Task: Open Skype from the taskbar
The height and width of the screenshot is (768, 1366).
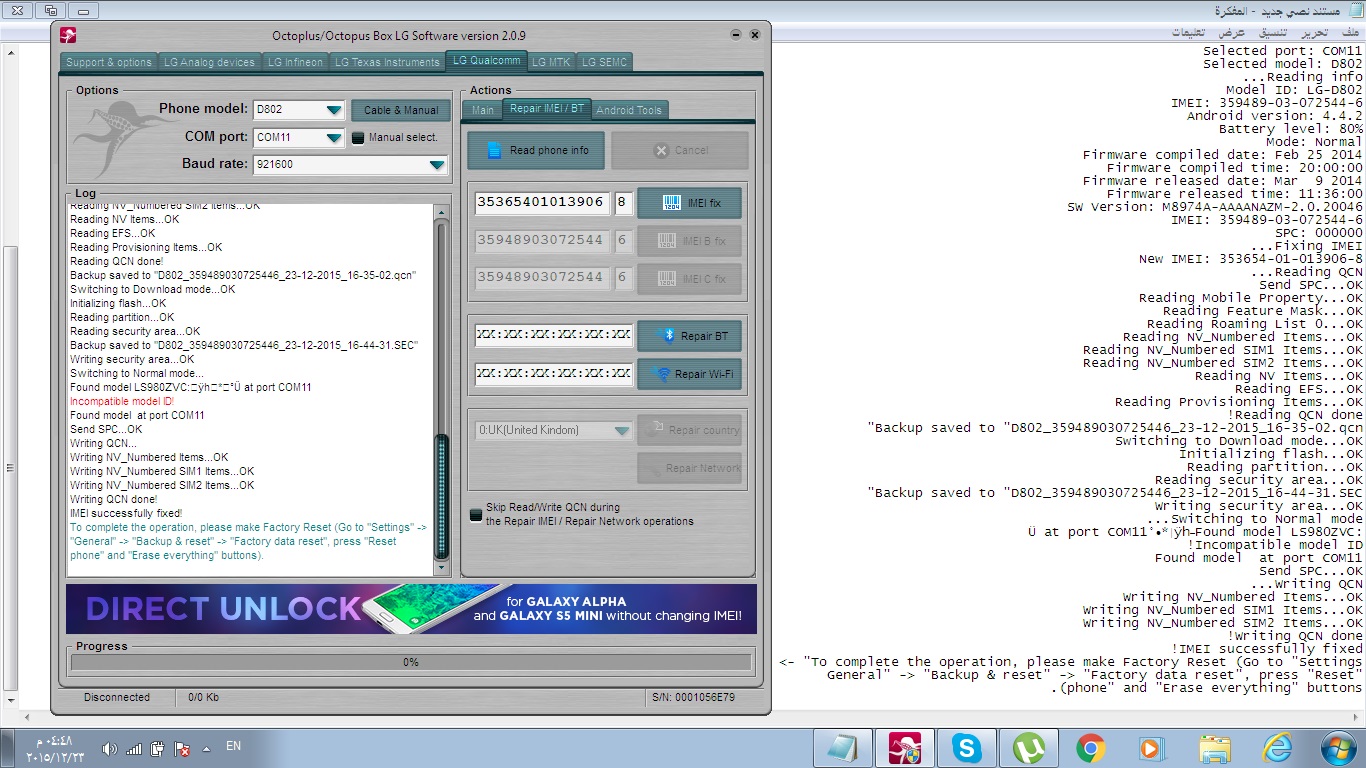Action: [967, 747]
